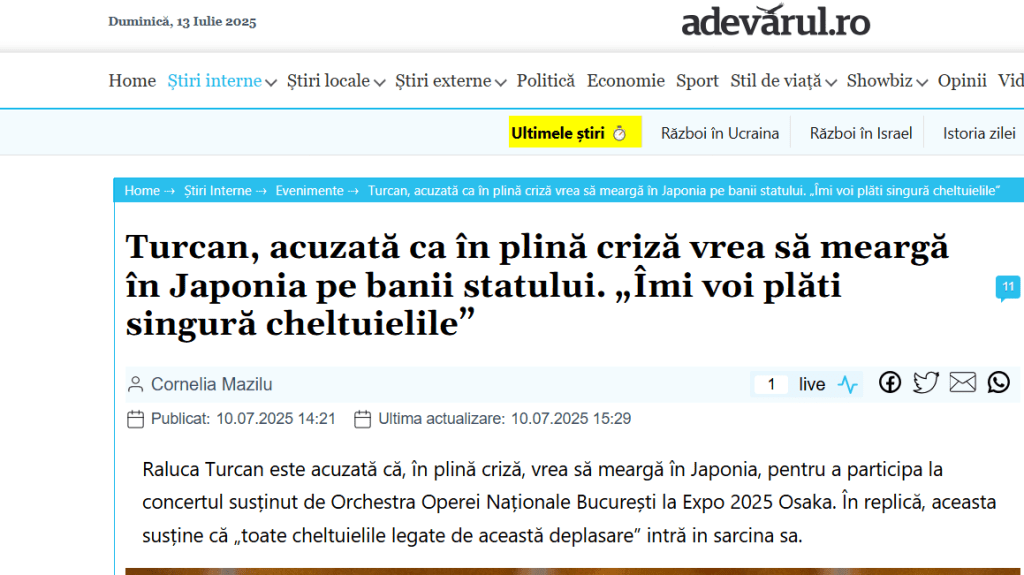Click the stopwatch icon beside Ultimele știri
The height and width of the screenshot is (575, 1024).
click(x=619, y=134)
